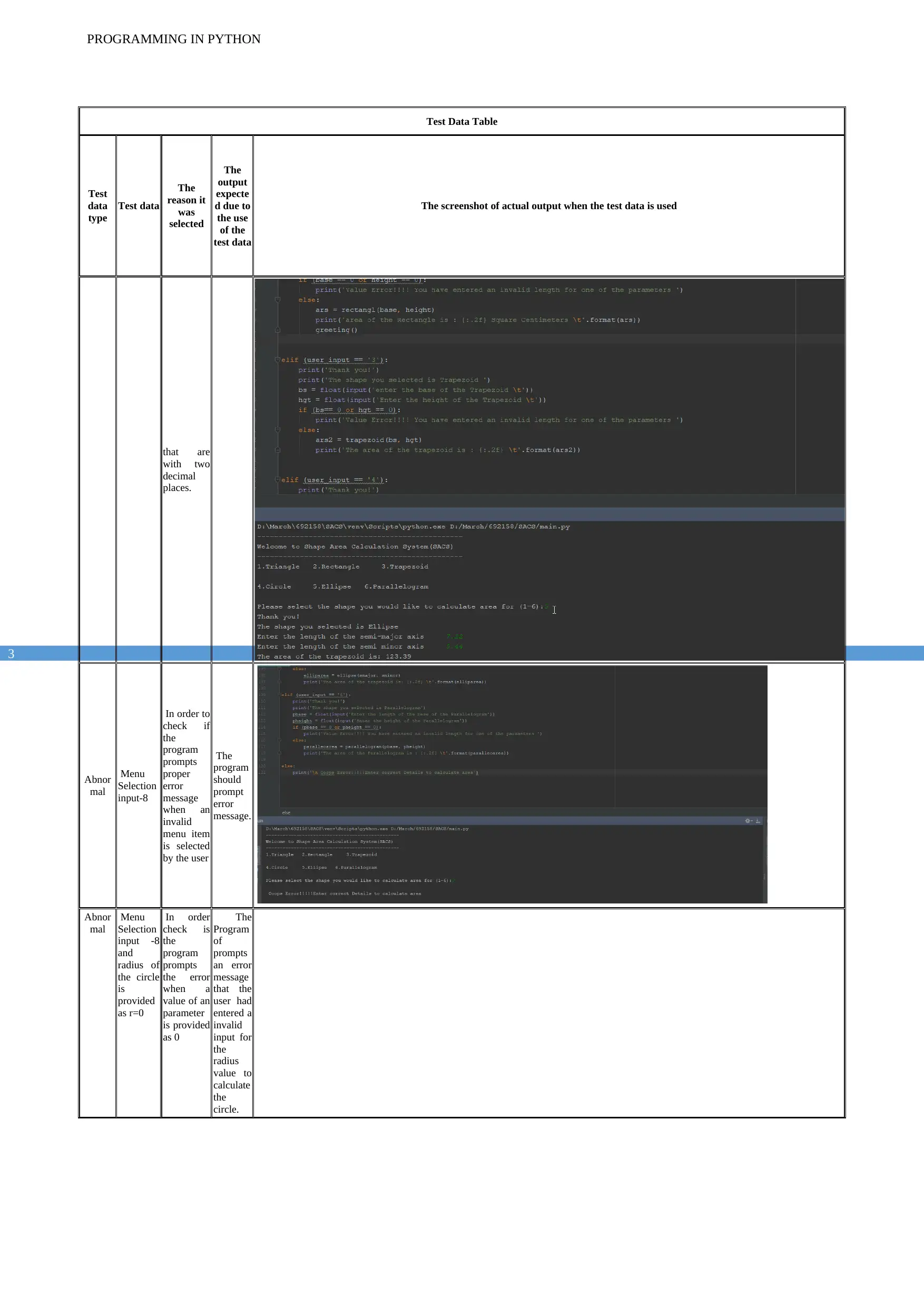Viewport: 924px width, 1307px height.
Task: Click the 'Test data' column header
Action: click(x=139, y=206)
